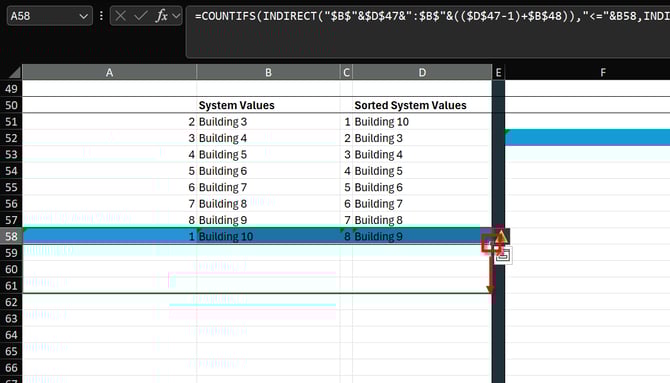
Task: Select row 55 header
Action: (x=11, y=187)
